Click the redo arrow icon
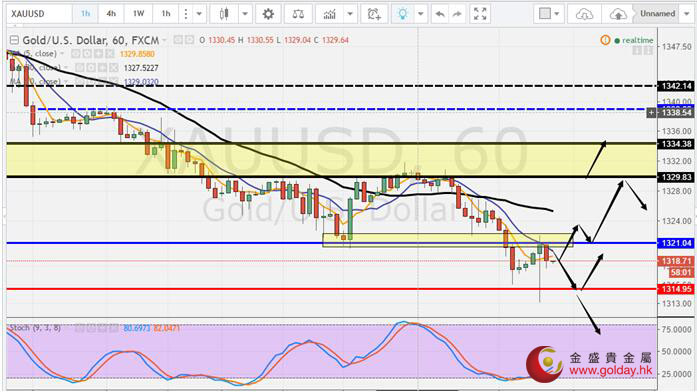The height and width of the screenshot is (392, 697). [x=457, y=14]
